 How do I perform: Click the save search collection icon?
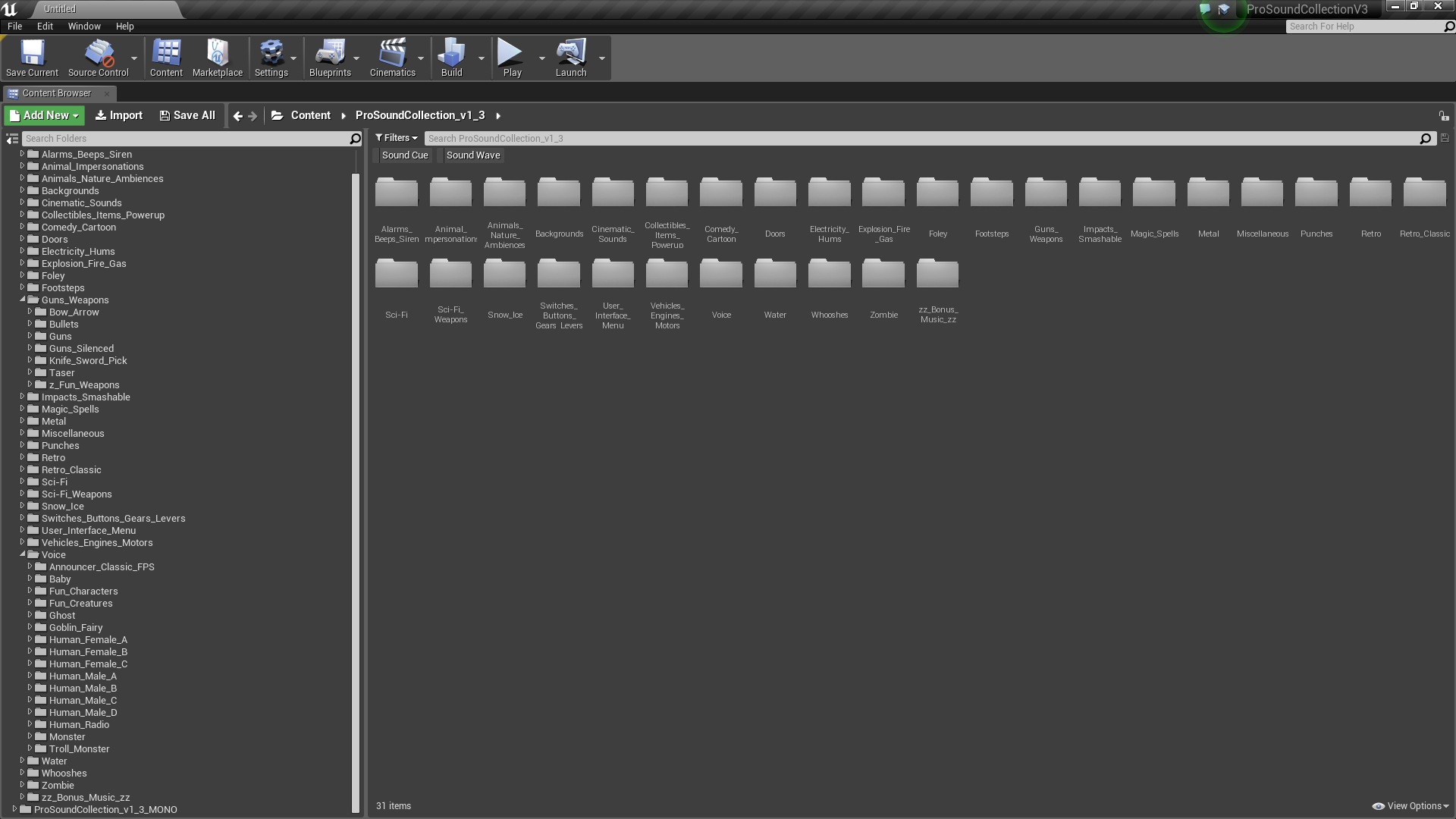tap(1445, 138)
